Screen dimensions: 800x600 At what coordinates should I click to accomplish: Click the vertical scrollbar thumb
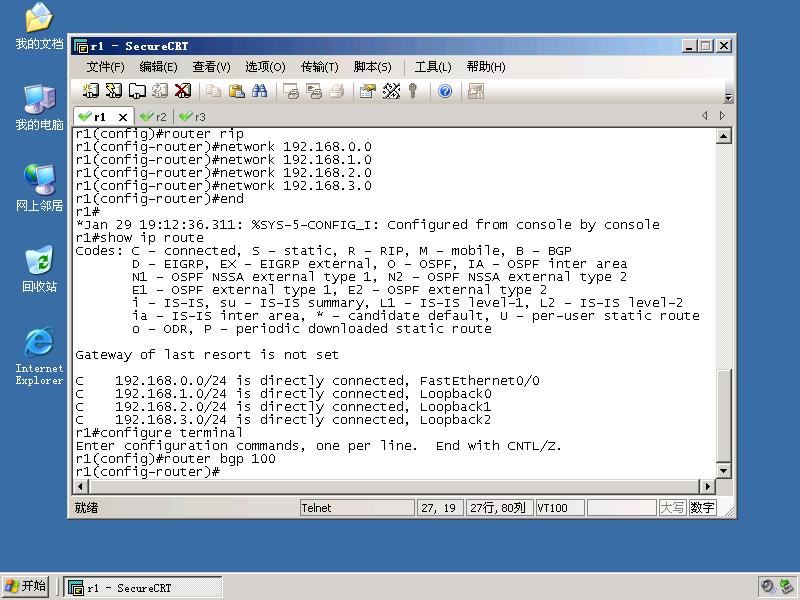[x=724, y=414]
